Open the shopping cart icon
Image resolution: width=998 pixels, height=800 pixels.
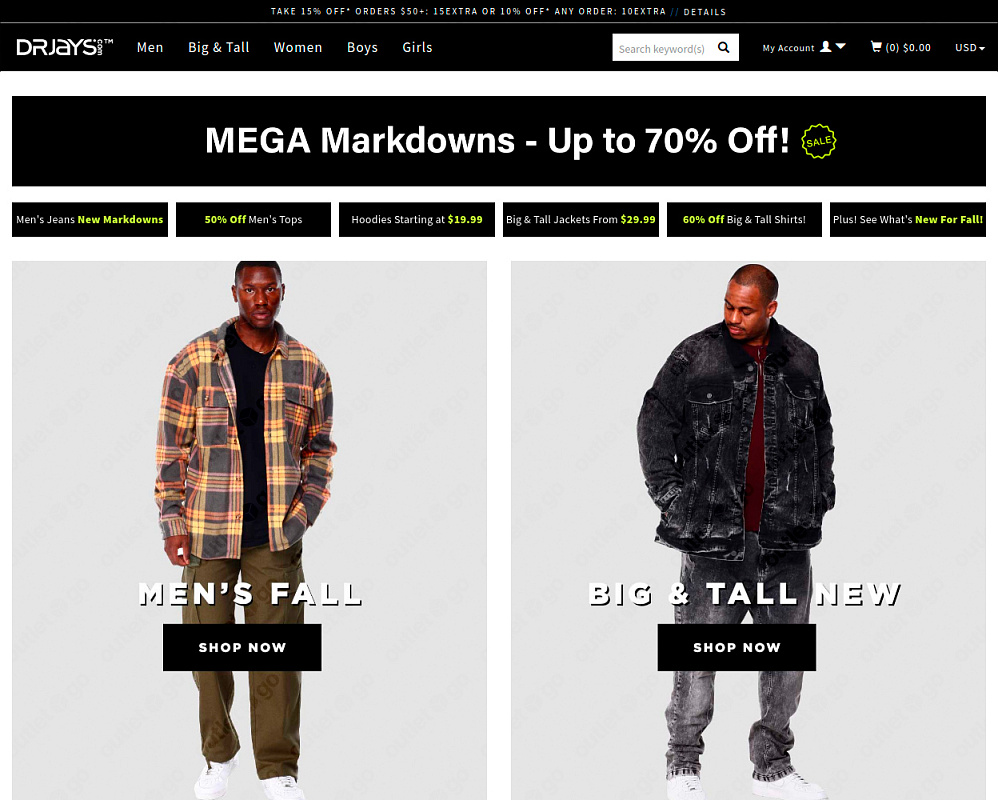click(x=876, y=46)
